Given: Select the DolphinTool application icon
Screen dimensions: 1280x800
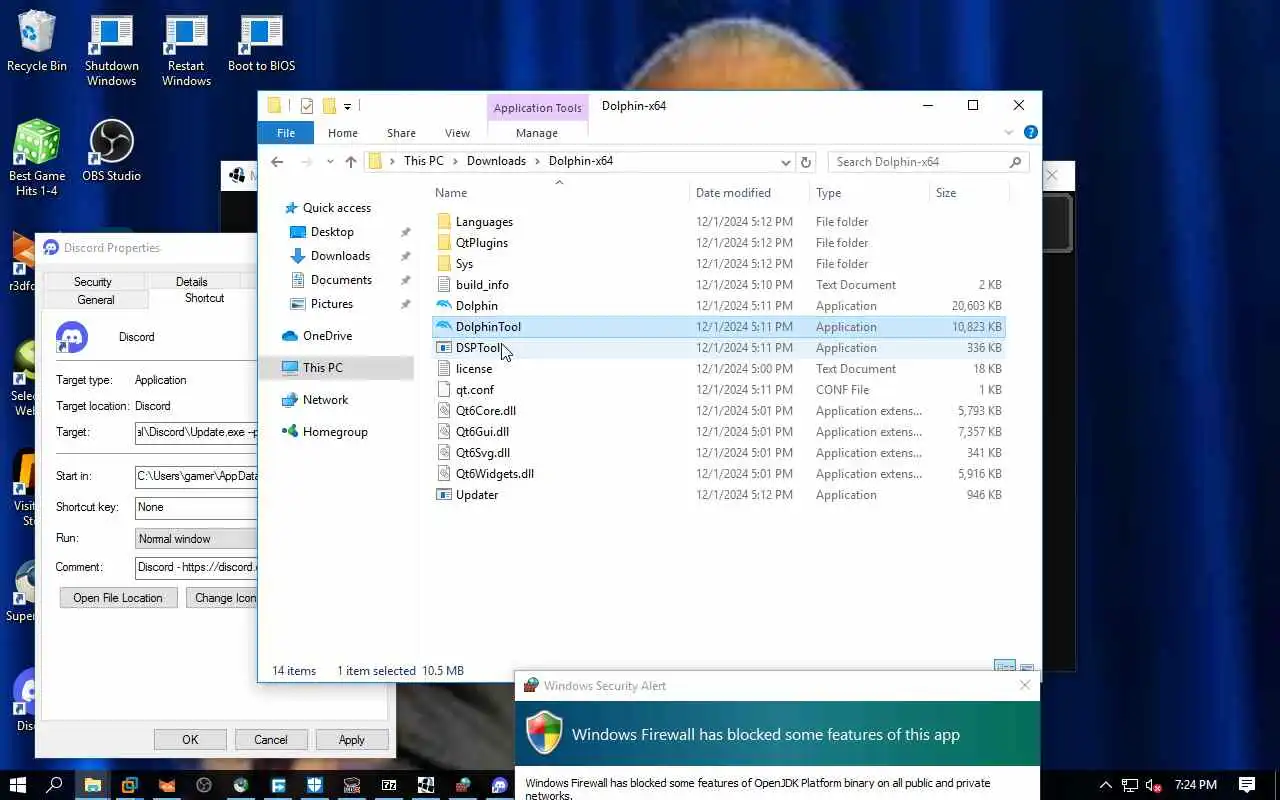Looking at the screenshot, I should [x=444, y=327].
